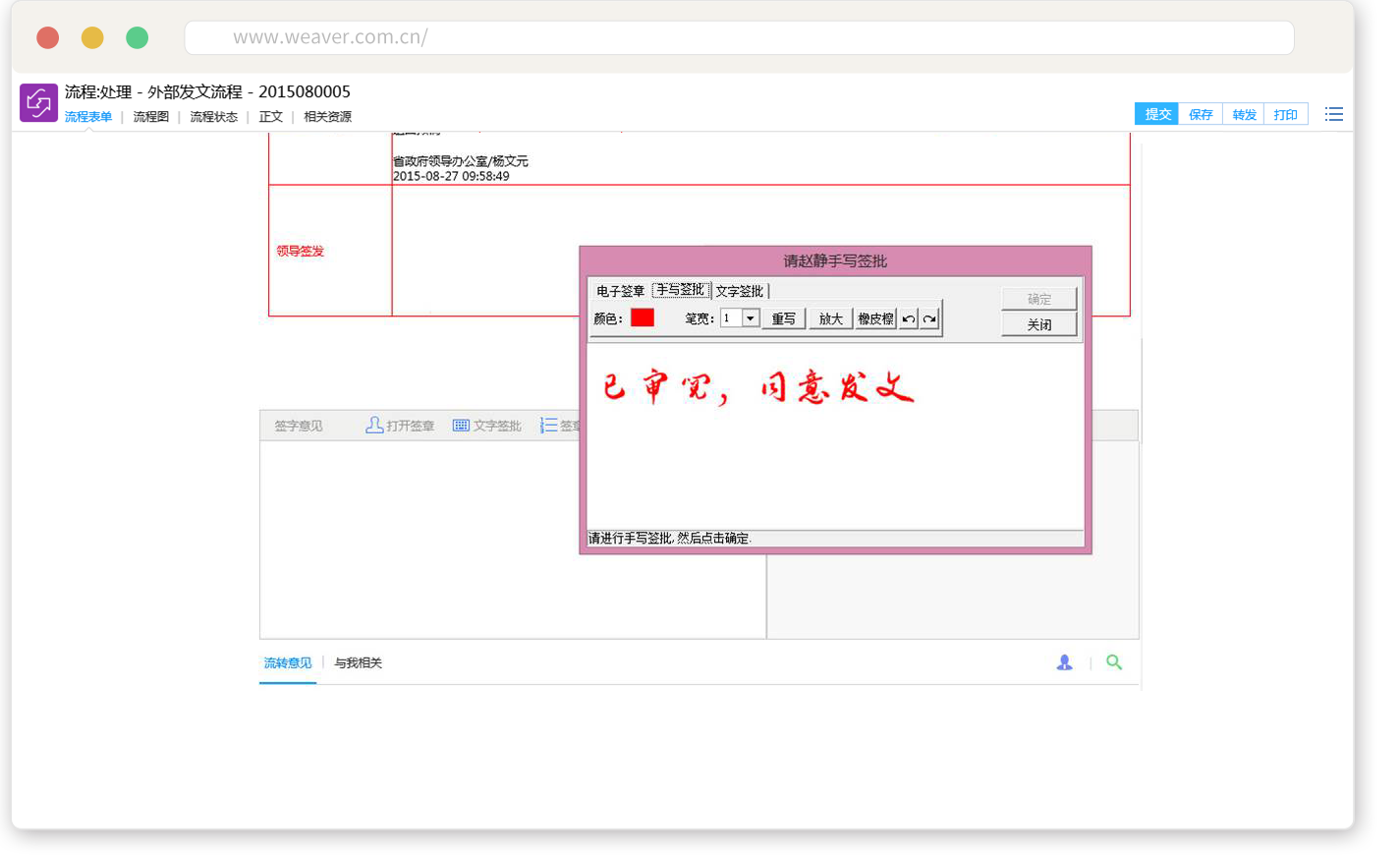Click the 打开签章 stamp icon
The image size is (1400, 860).
[374, 426]
